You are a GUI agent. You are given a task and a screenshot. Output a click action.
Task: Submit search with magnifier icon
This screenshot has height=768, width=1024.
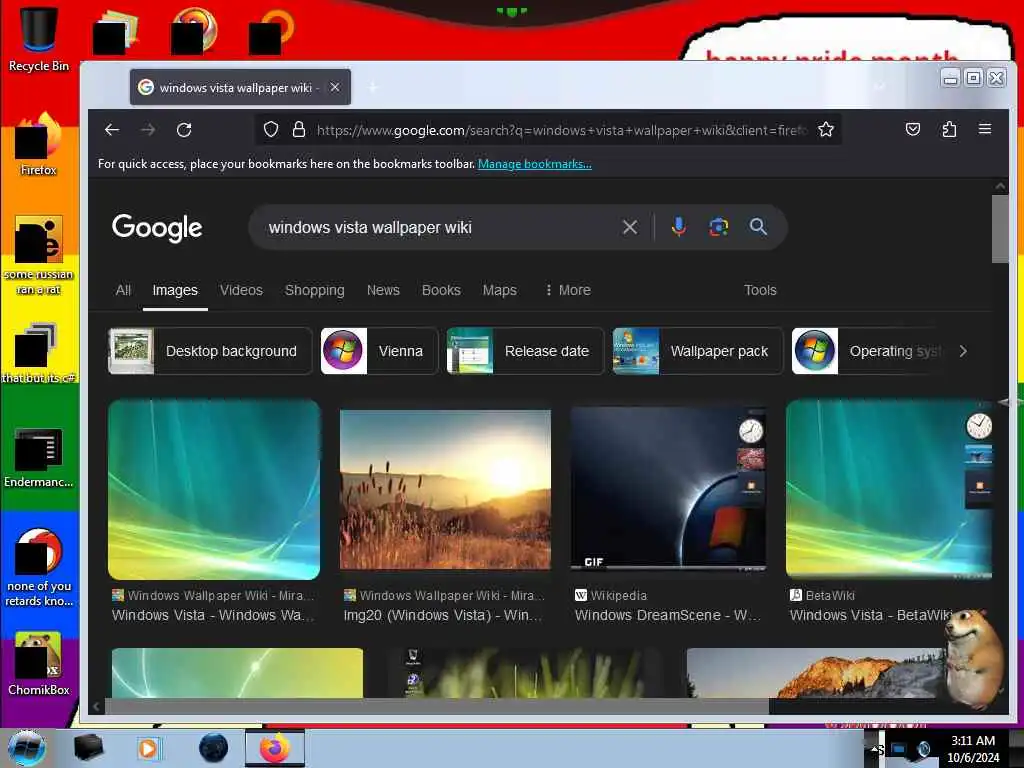[758, 227]
